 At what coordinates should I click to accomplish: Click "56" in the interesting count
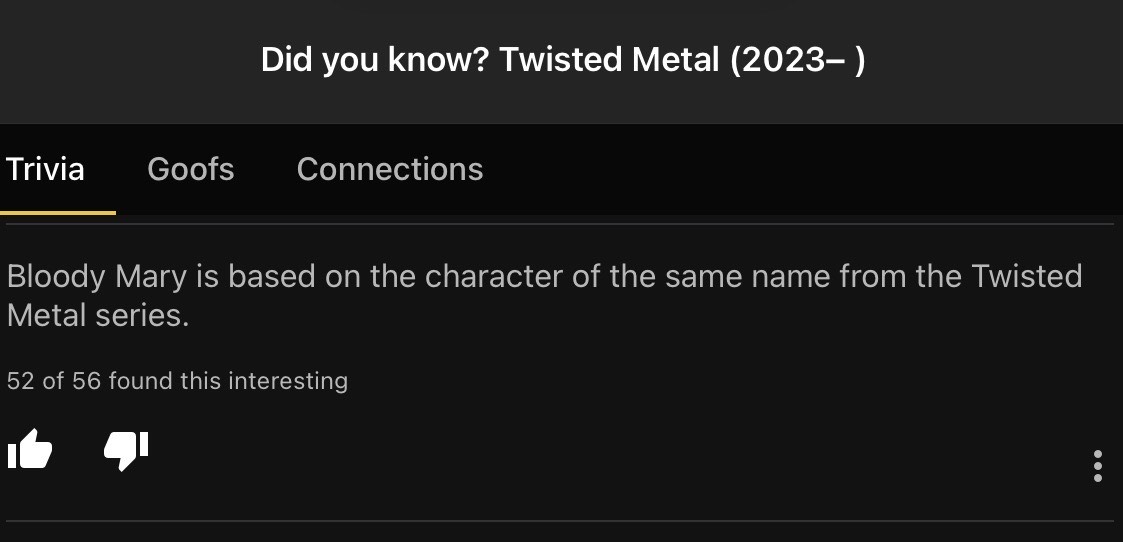tap(86, 381)
